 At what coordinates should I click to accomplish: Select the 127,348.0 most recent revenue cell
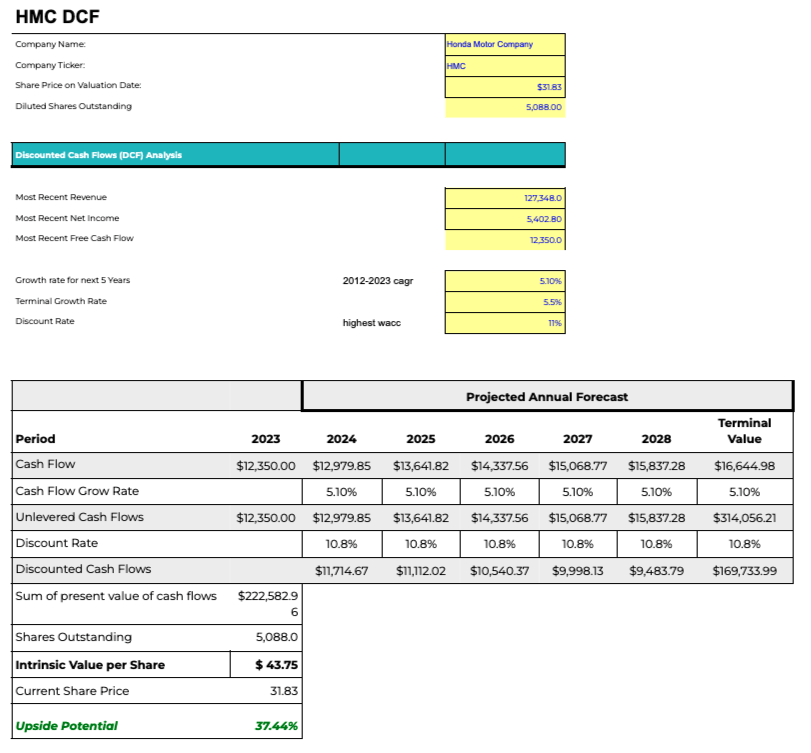point(505,198)
